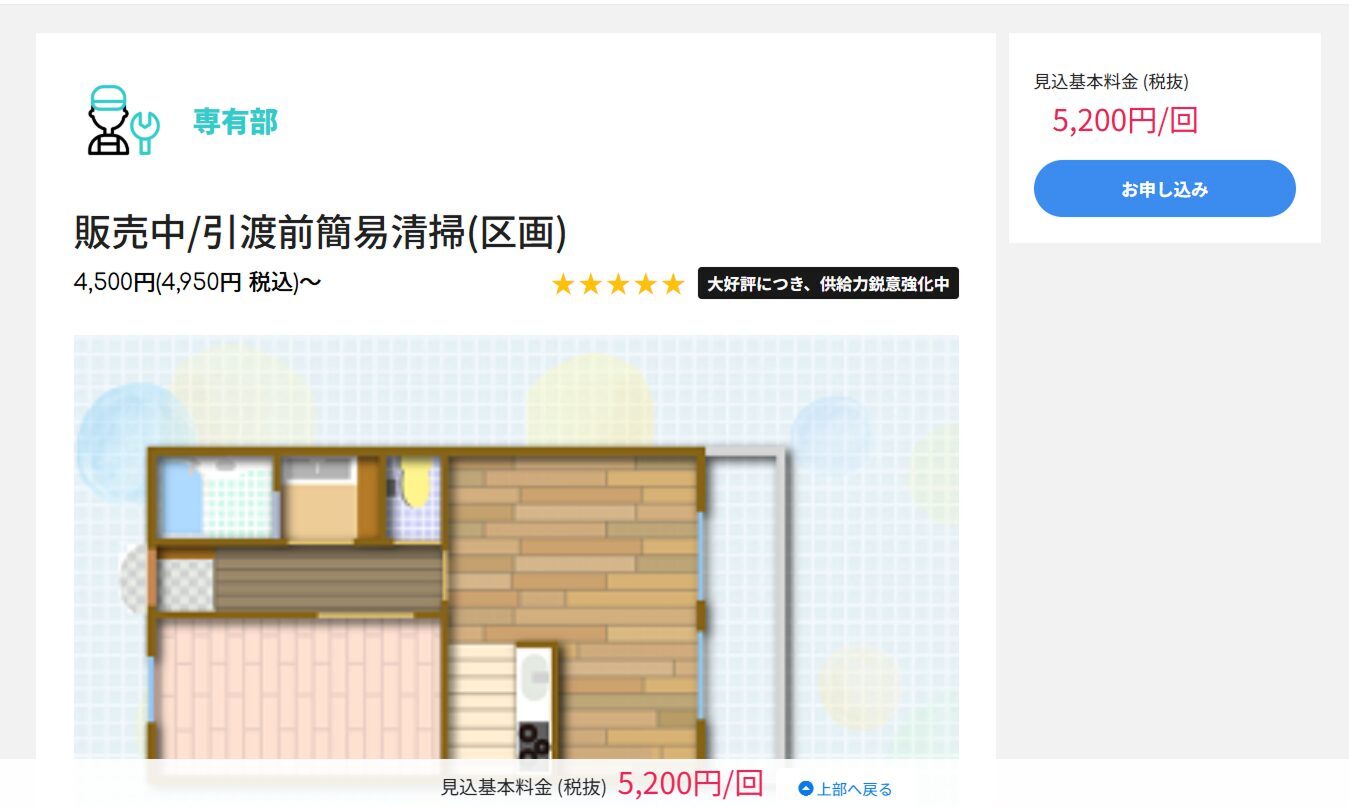
Task: Click the kitchen stove burners in floor plan
Action: [x=534, y=741]
